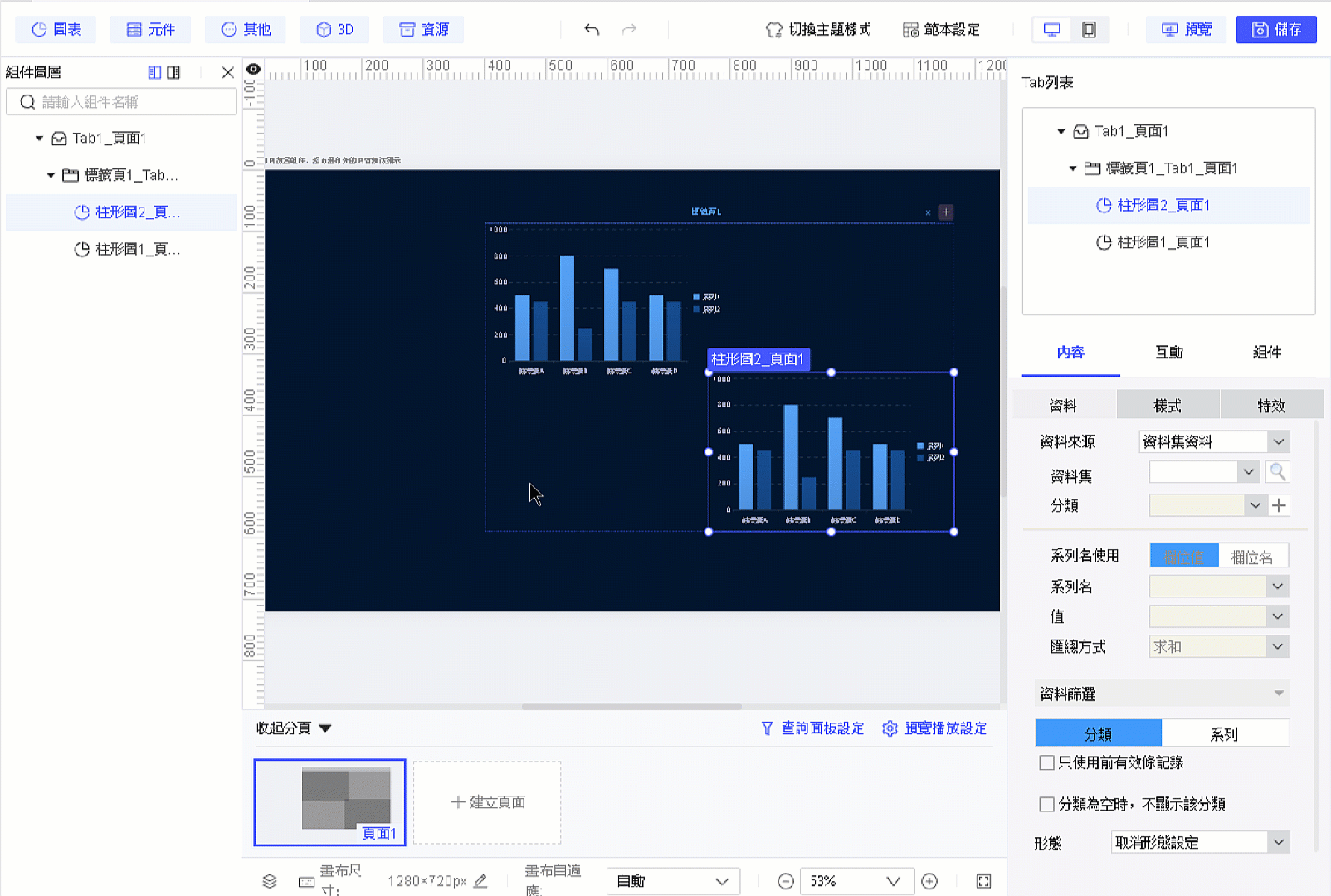Open the 3D components menu

335,30
